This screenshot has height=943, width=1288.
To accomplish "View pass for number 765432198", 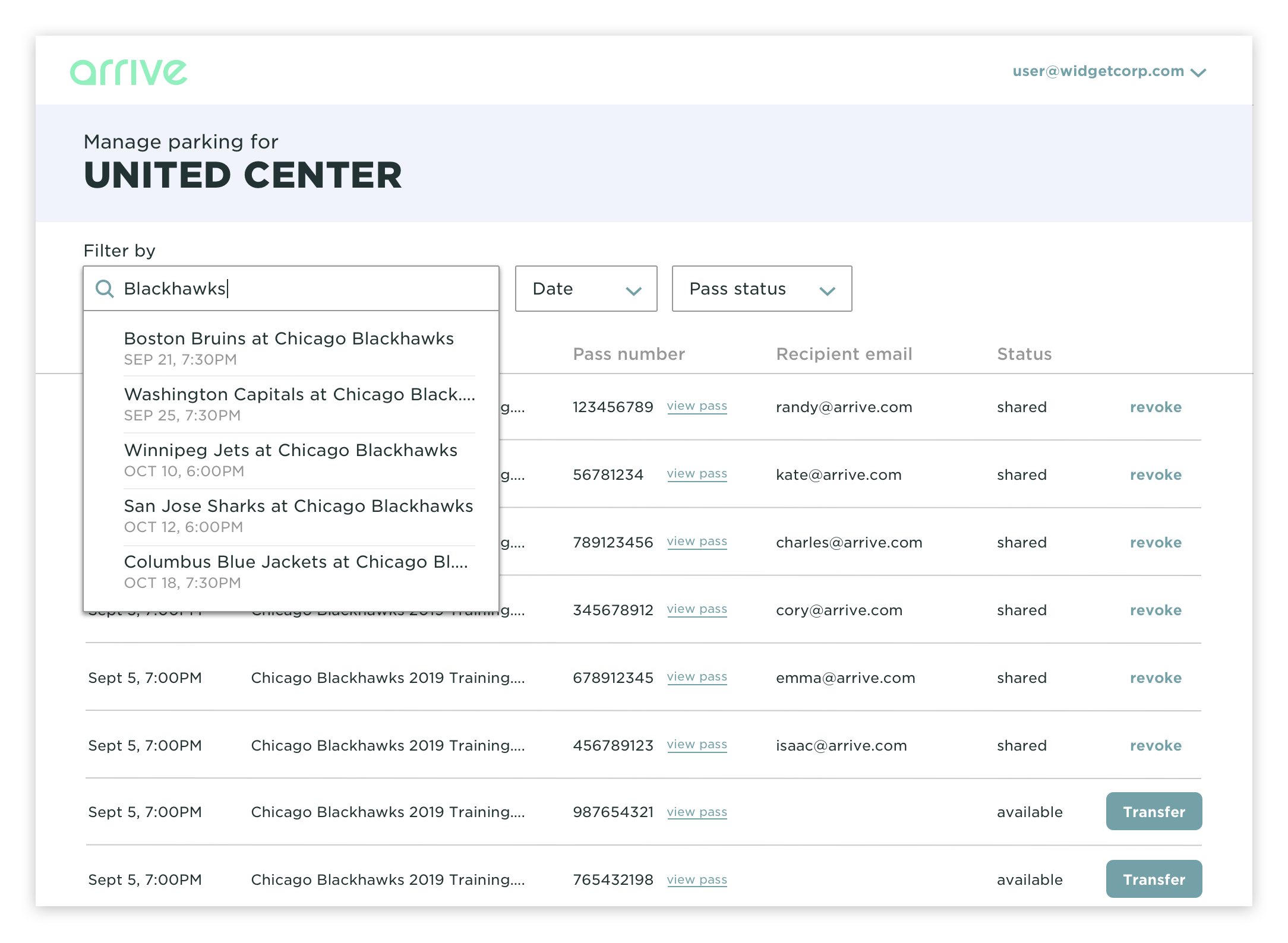I will (x=697, y=881).
